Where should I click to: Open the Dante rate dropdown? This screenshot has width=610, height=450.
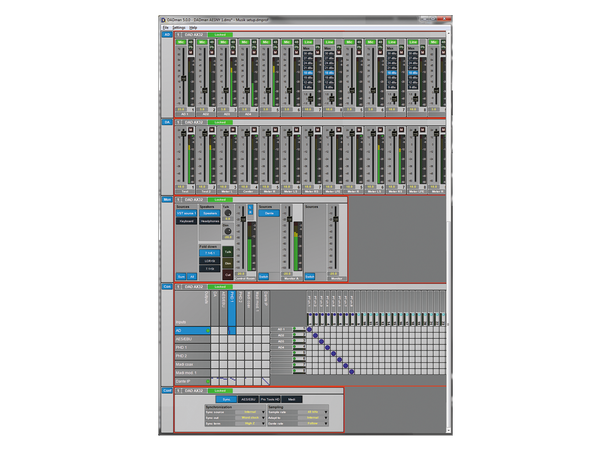(313, 424)
